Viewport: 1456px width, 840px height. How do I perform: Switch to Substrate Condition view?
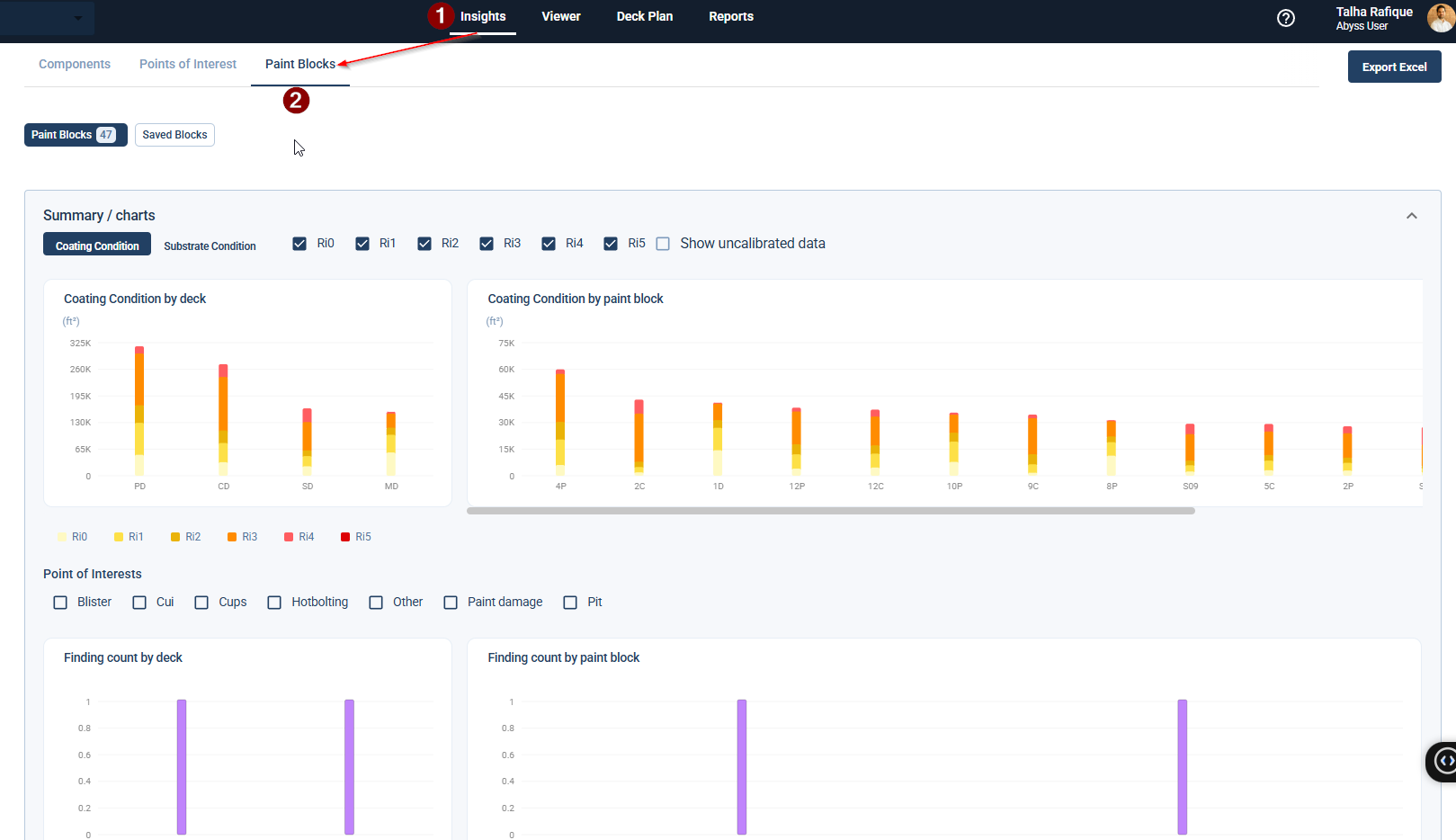click(210, 246)
